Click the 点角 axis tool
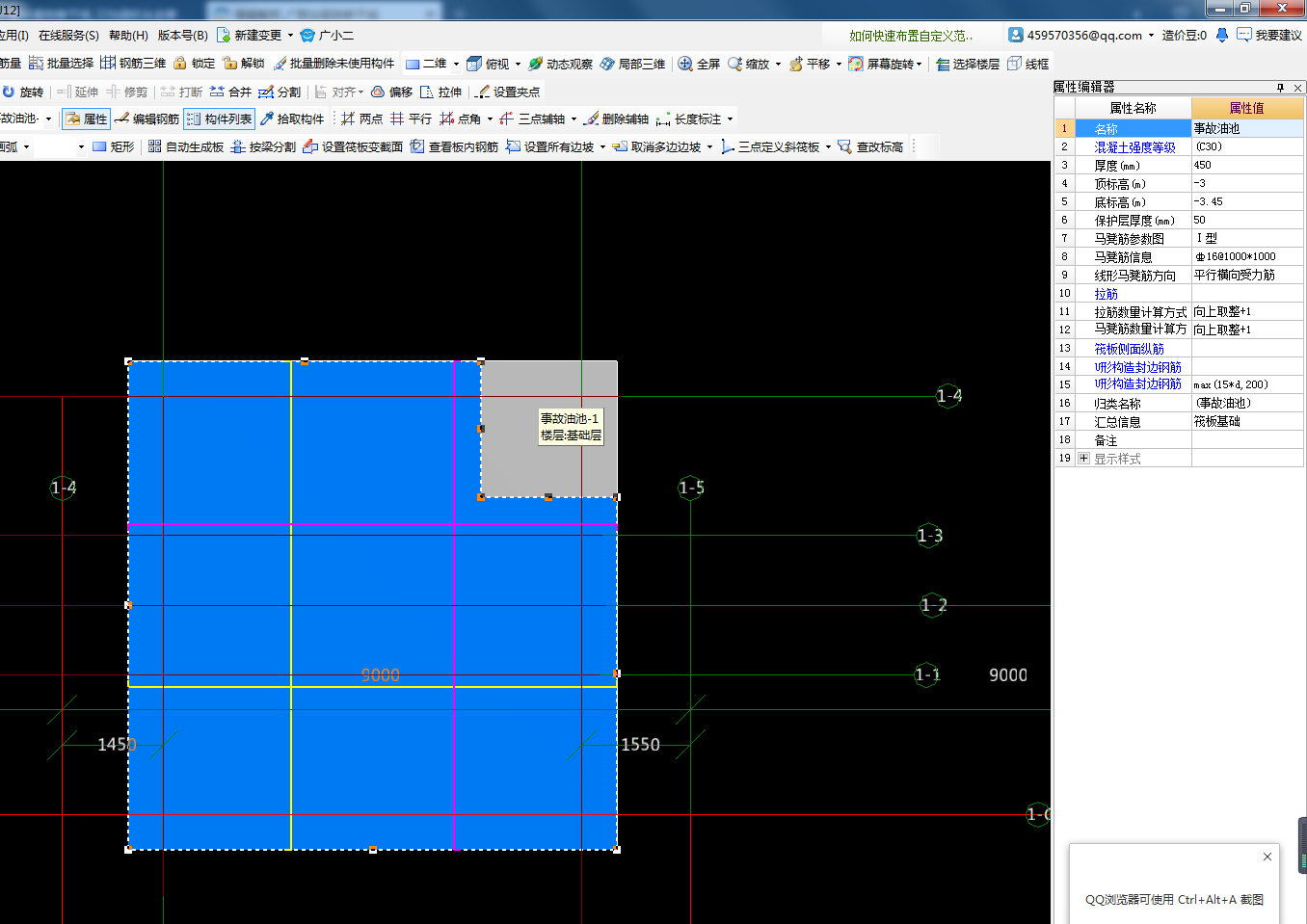The image size is (1307, 924). point(460,119)
